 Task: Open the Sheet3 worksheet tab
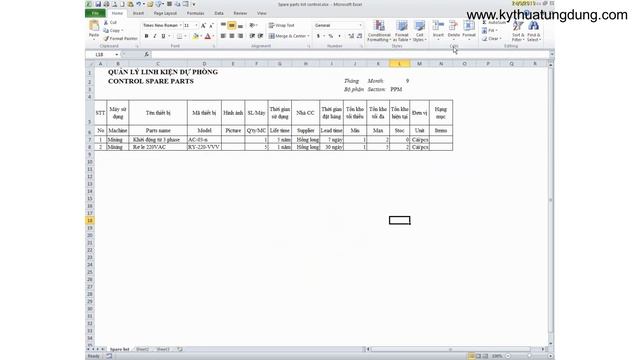[163, 349]
